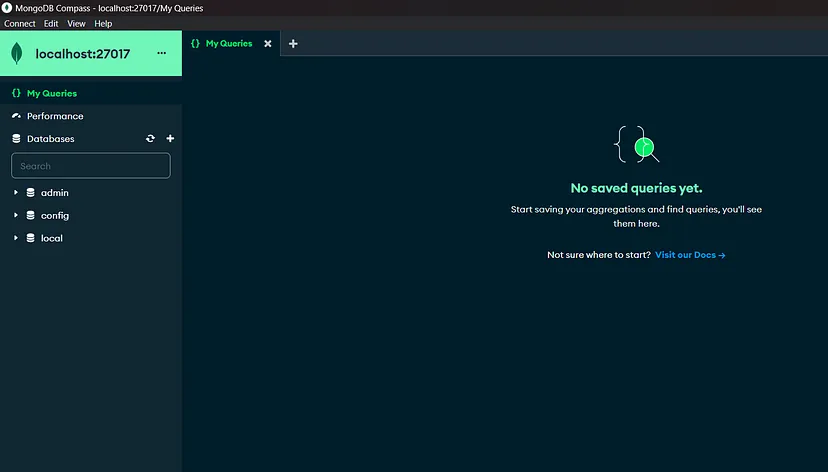Click the MongoDB leaf logo icon
Viewport: 828px width, 472px height.
click(17, 53)
